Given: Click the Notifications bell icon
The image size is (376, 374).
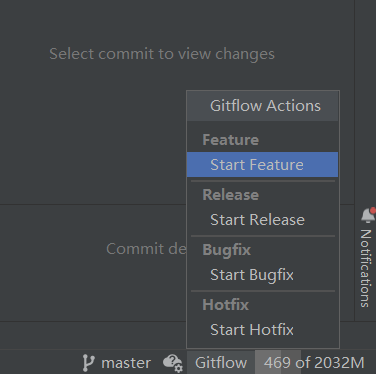Looking at the screenshot, I should point(368,215).
